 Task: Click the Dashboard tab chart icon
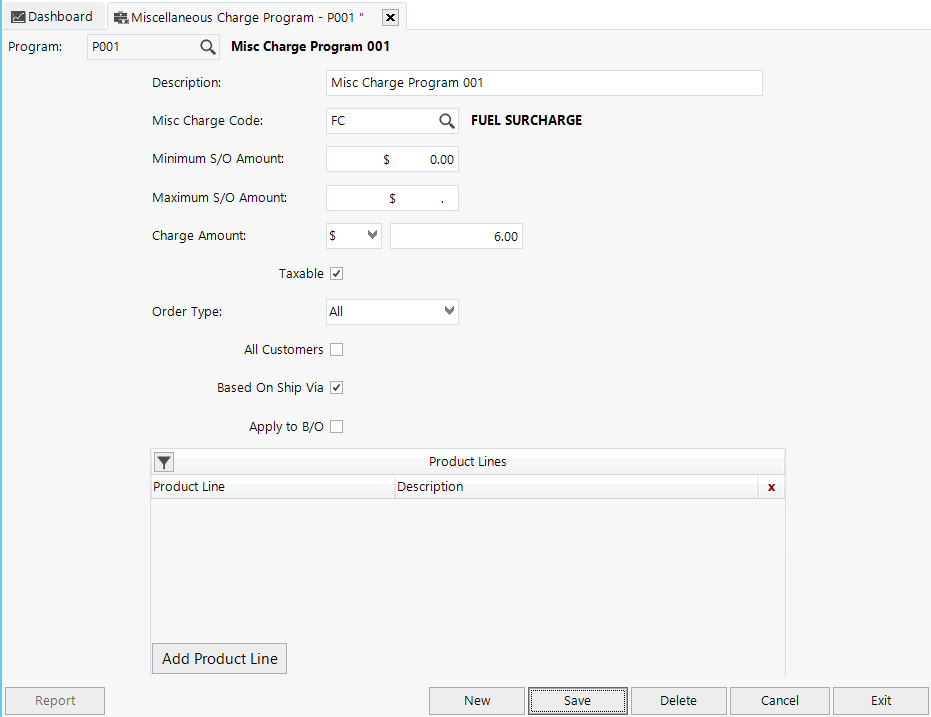tap(18, 16)
